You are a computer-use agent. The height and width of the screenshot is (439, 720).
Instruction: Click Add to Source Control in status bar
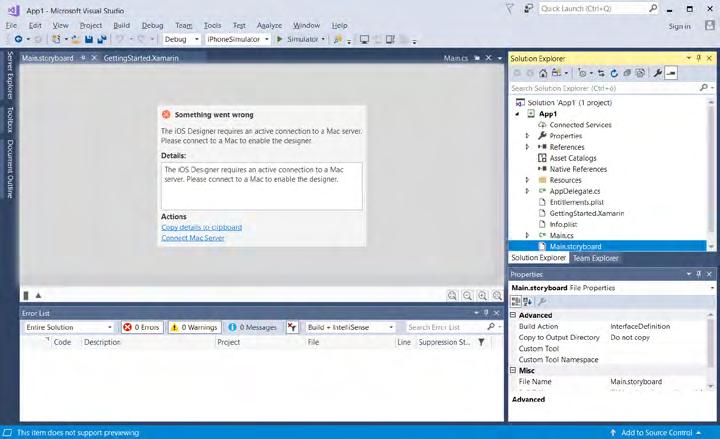(656, 433)
